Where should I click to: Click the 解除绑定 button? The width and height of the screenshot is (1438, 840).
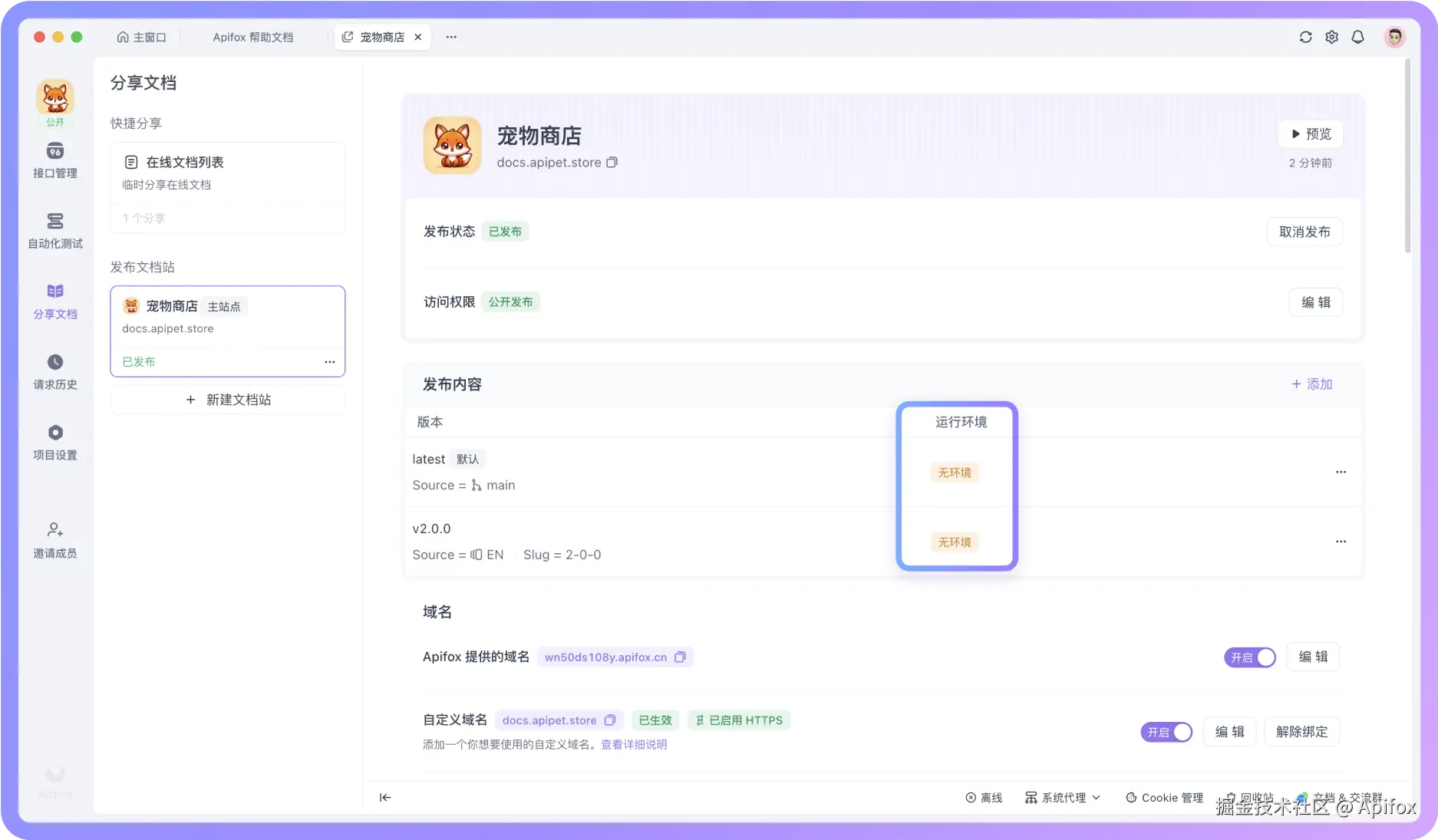click(x=1301, y=733)
